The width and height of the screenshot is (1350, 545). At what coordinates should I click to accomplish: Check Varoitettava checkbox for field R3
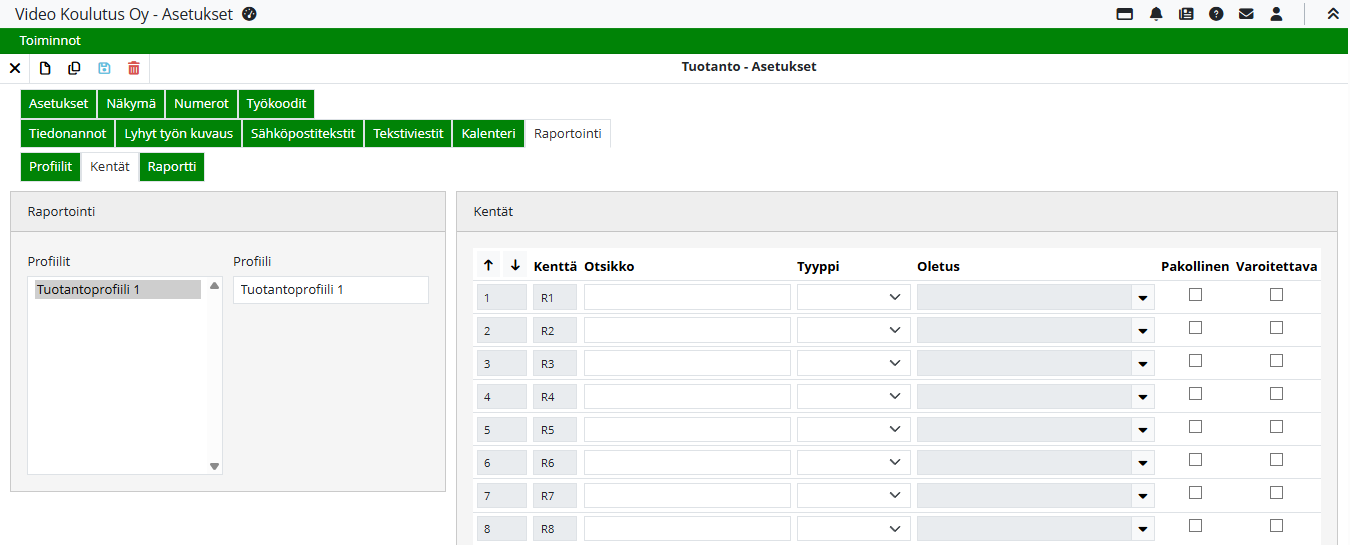click(1276, 361)
